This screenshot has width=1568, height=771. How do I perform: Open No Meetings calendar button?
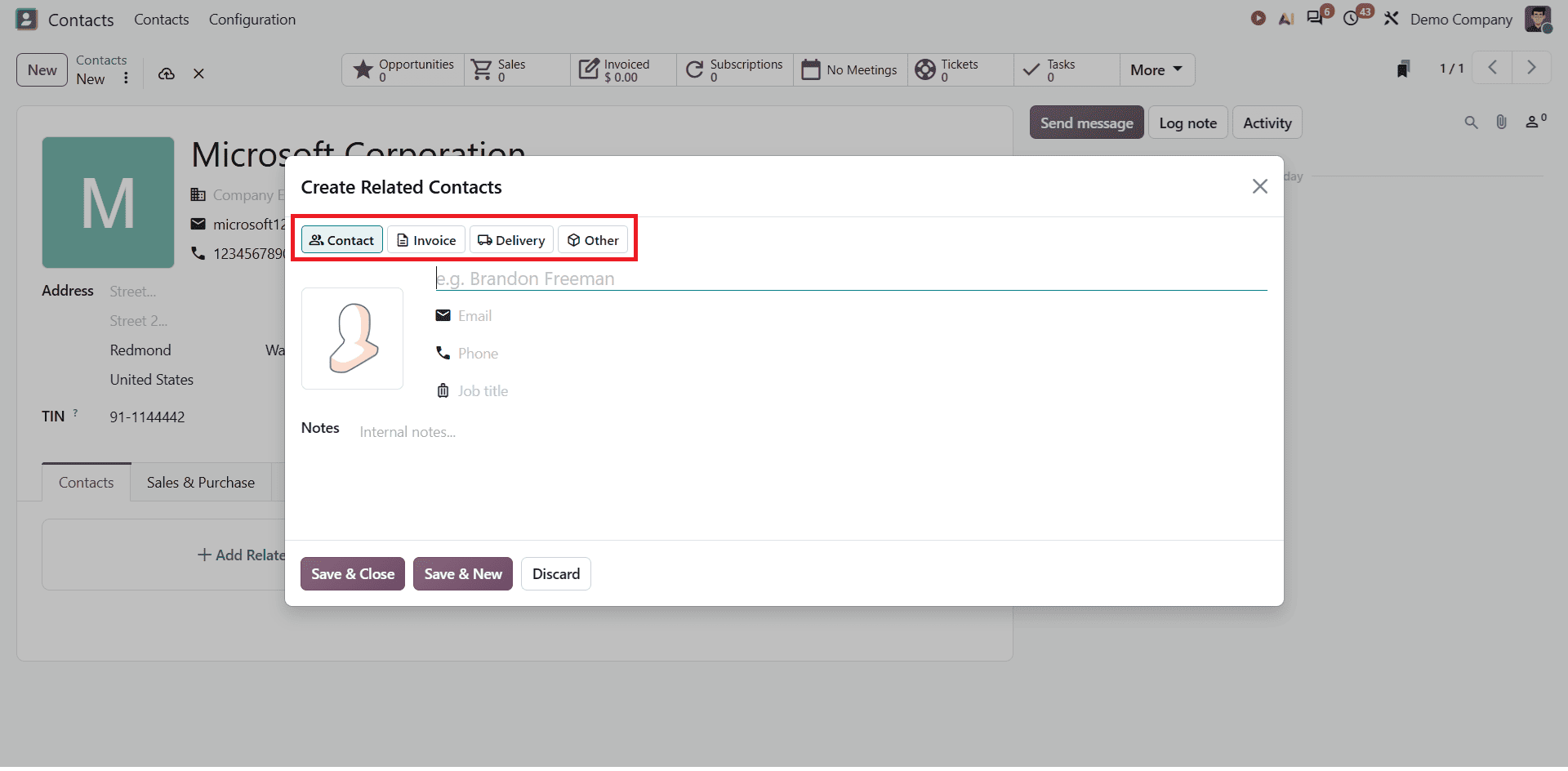click(849, 70)
